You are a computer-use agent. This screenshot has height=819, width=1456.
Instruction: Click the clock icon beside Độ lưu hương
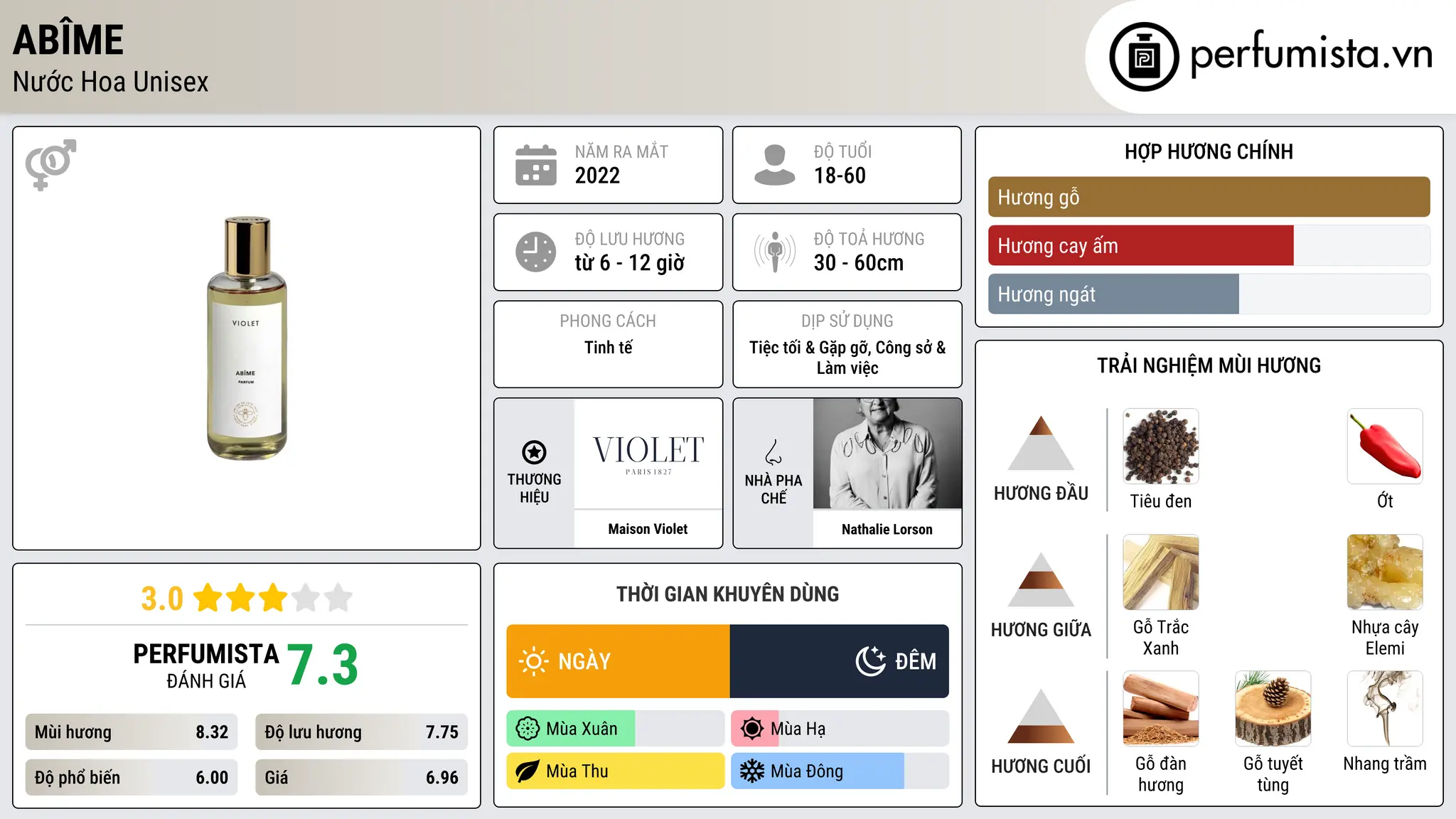tap(536, 252)
